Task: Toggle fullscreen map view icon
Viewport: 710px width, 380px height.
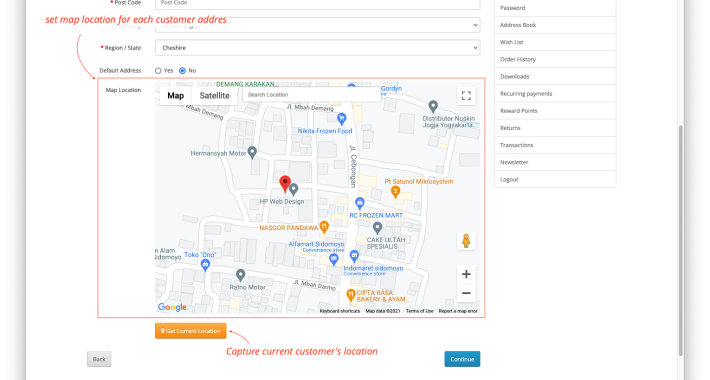Action: [466, 96]
